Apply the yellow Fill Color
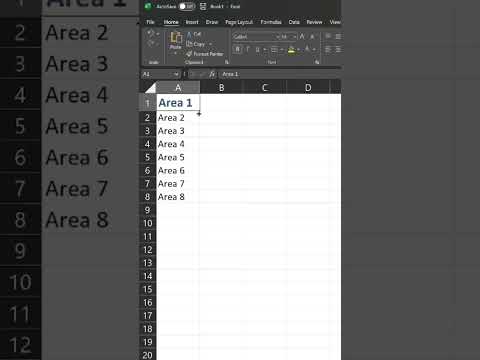The width and height of the screenshot is (480, 360). [x=292, y=50]
